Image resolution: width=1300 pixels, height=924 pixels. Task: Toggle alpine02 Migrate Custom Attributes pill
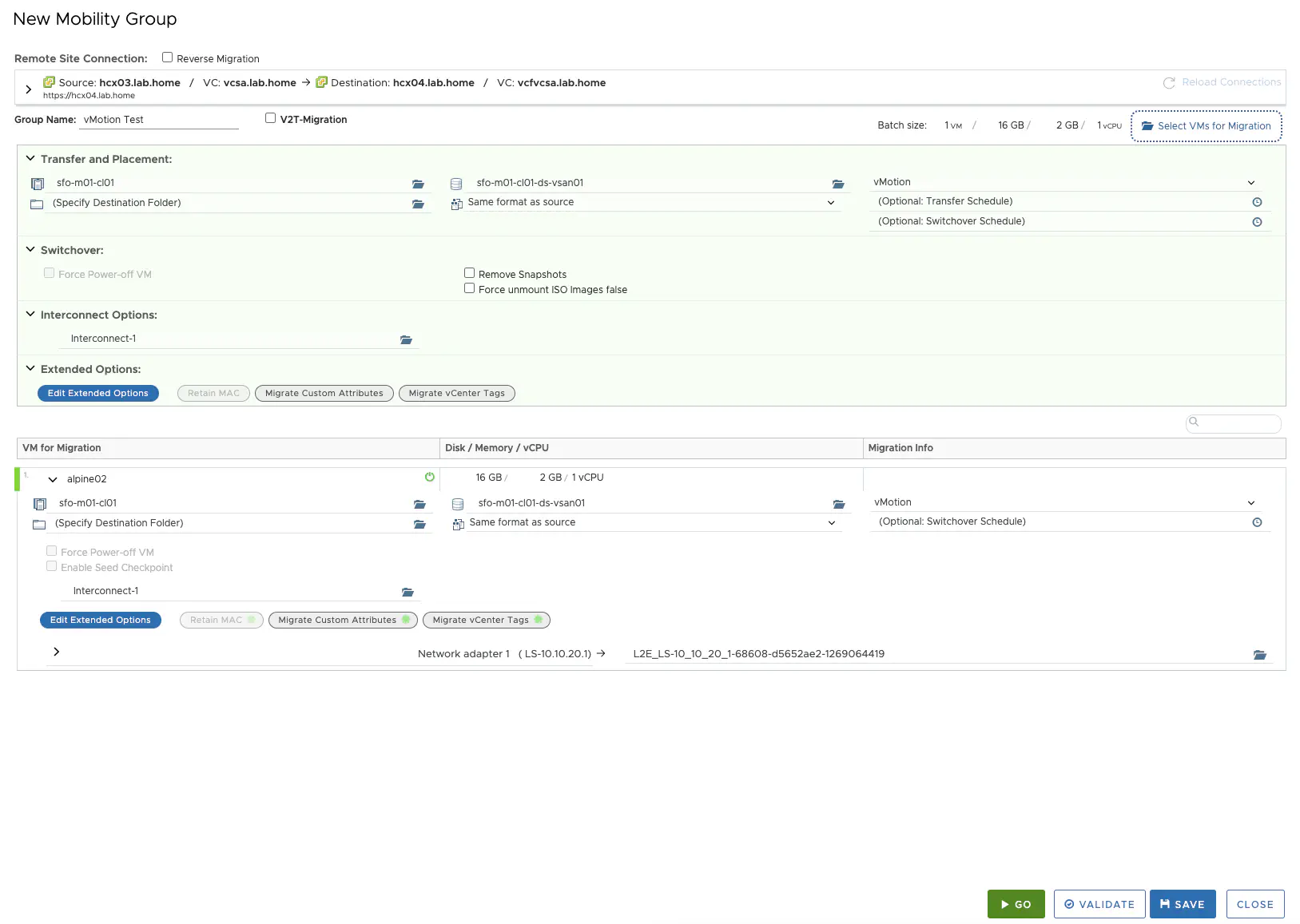(343, 621)
